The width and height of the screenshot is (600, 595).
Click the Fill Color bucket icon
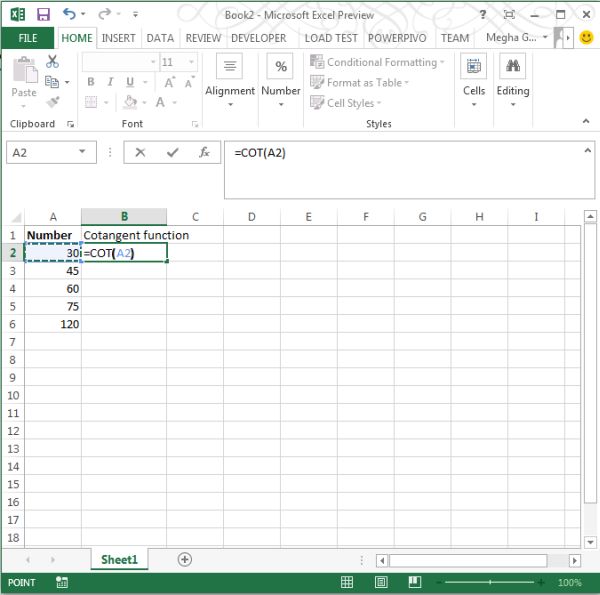(130, 102)
